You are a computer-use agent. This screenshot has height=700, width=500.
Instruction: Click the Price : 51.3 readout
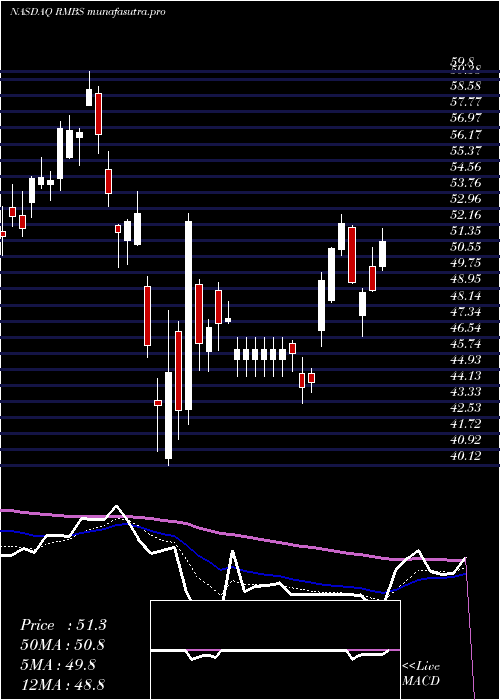click(x=63, y=625)
